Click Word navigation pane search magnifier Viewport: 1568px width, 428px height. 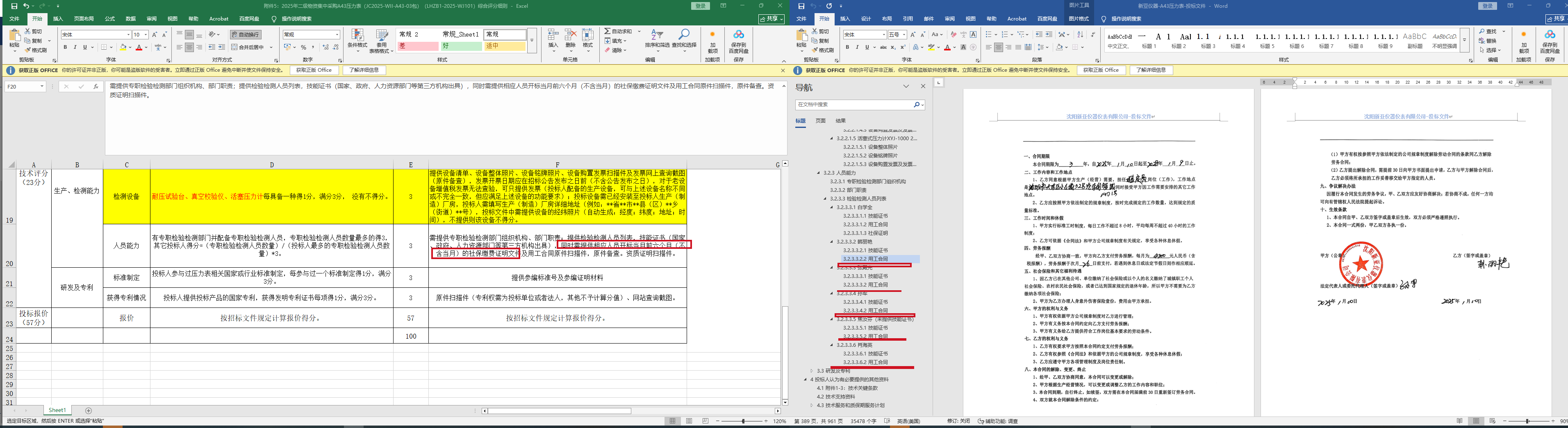pos(916,105)
